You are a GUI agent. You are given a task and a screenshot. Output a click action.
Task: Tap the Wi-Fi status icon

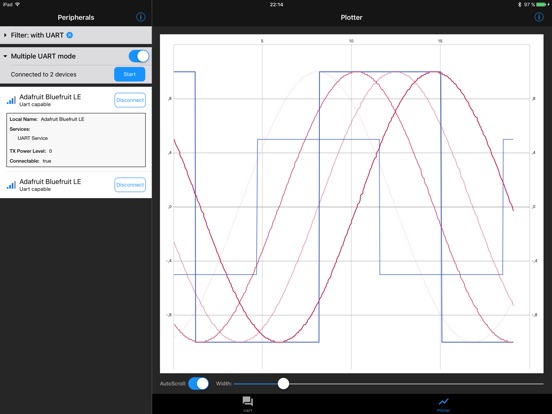[x=18, y=5]
